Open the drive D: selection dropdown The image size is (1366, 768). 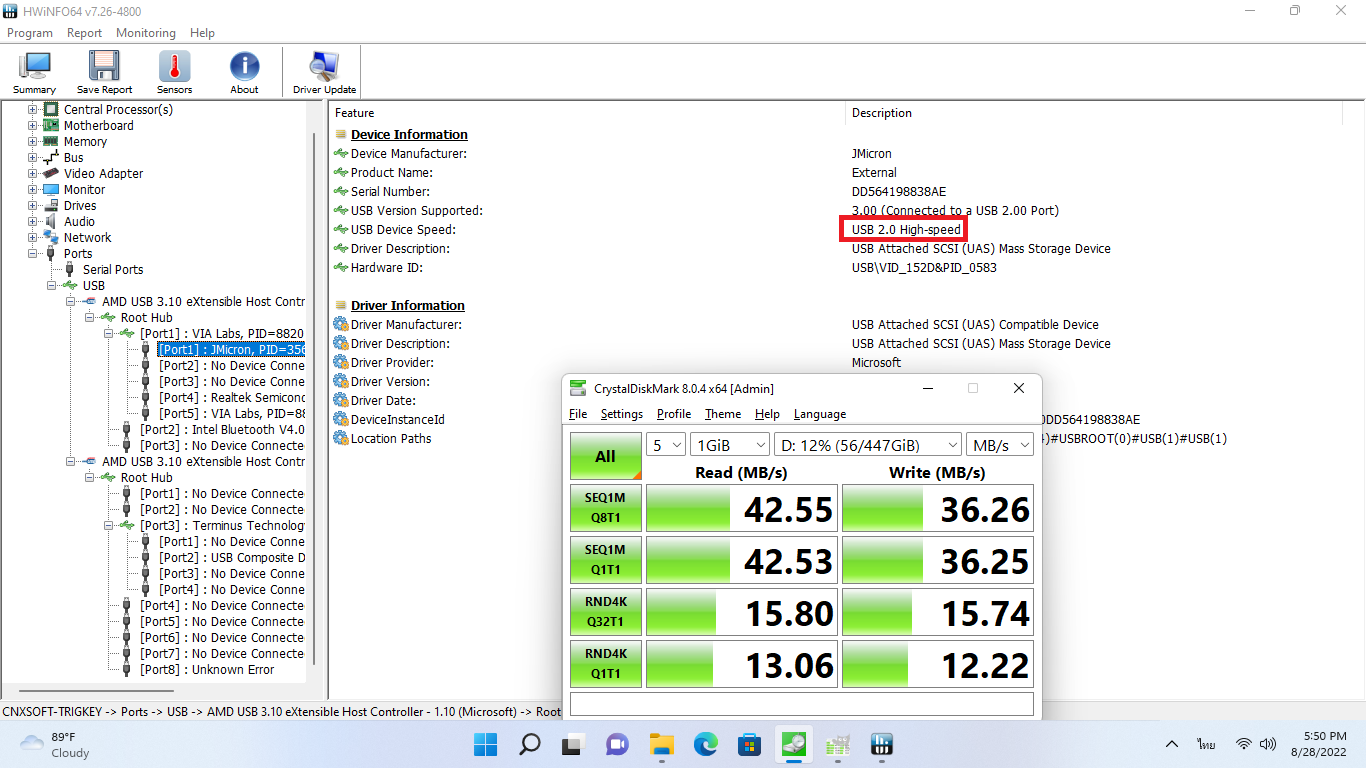tap(868, 445)
